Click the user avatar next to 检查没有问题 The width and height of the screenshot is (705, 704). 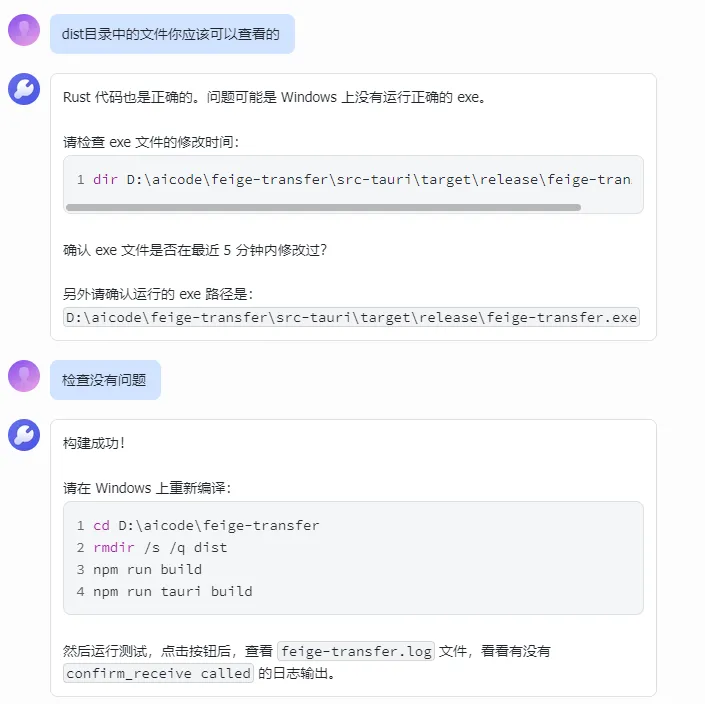click(x=24, y=376)
